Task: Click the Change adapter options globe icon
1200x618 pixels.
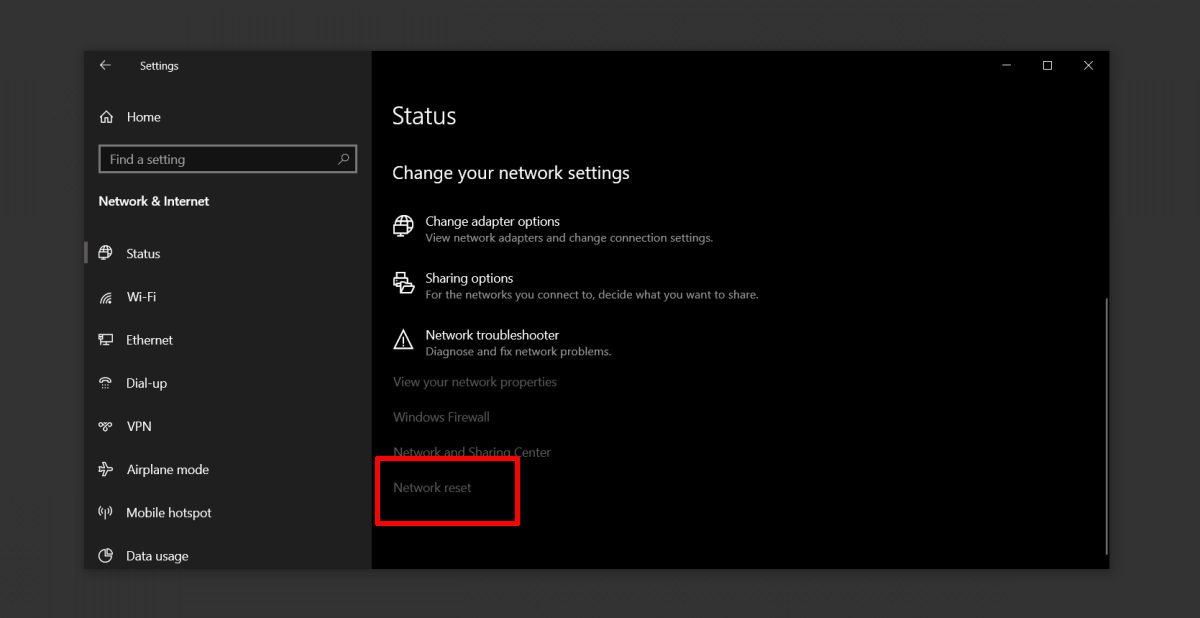Action: point(403,227)
